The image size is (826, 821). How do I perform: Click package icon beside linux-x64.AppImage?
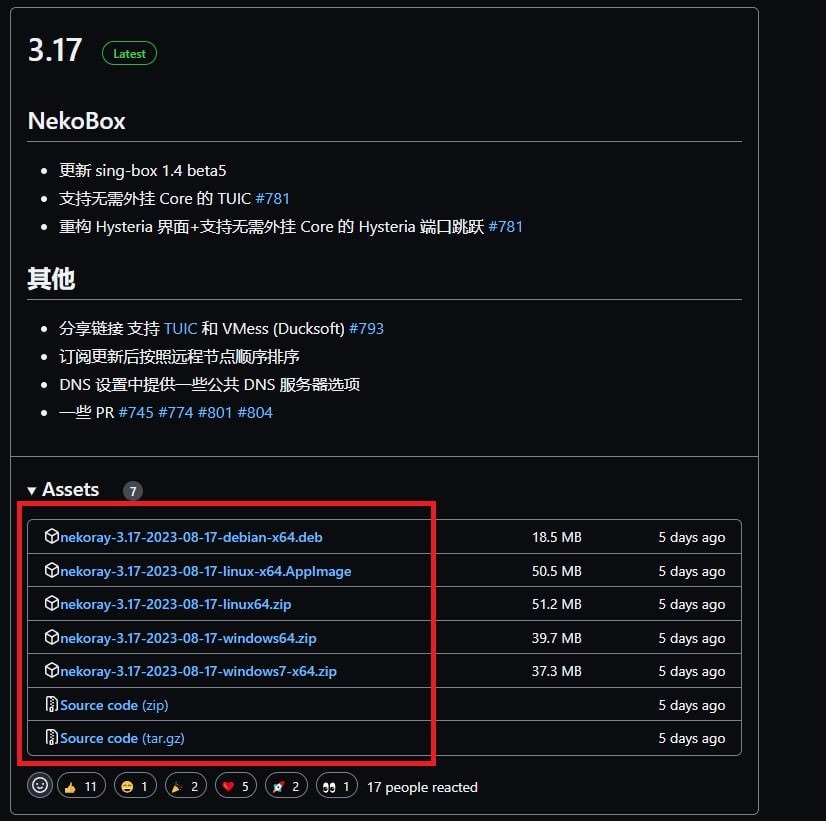coord(52,570)
